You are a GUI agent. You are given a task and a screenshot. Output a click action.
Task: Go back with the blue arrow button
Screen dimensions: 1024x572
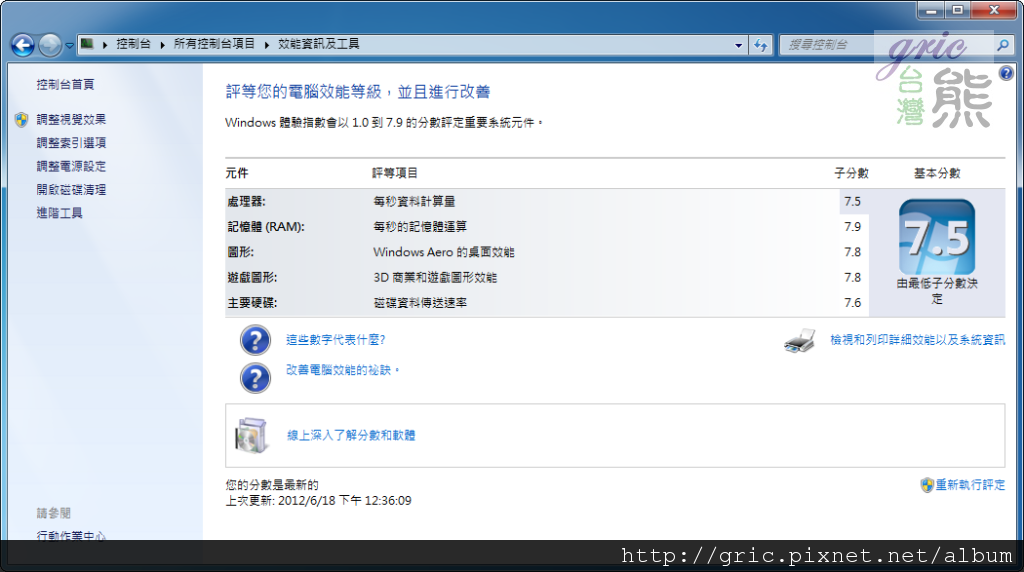pos(23,45)
